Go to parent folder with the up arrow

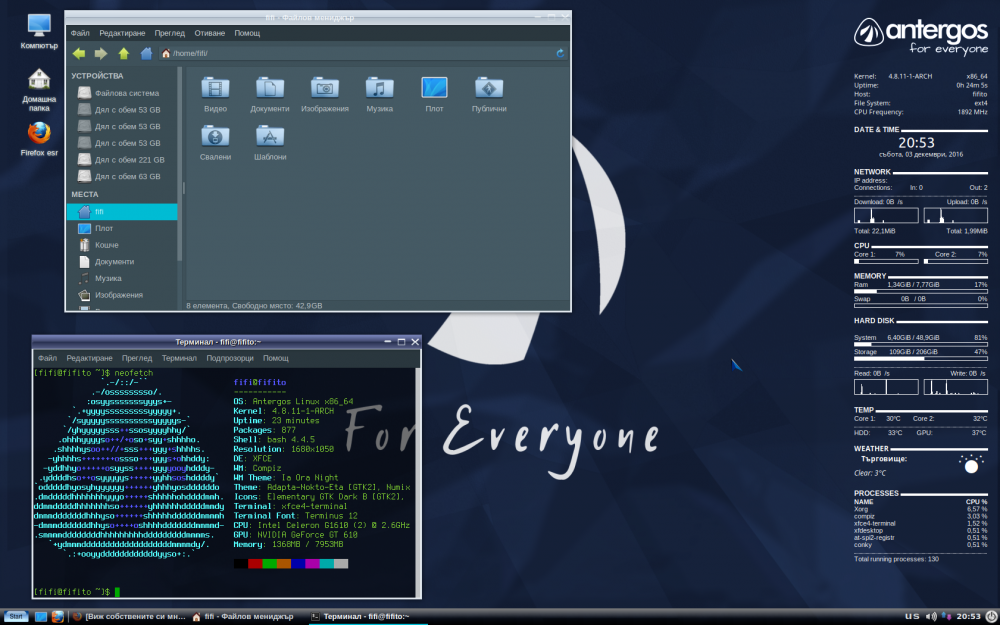(x=124, y=54)
